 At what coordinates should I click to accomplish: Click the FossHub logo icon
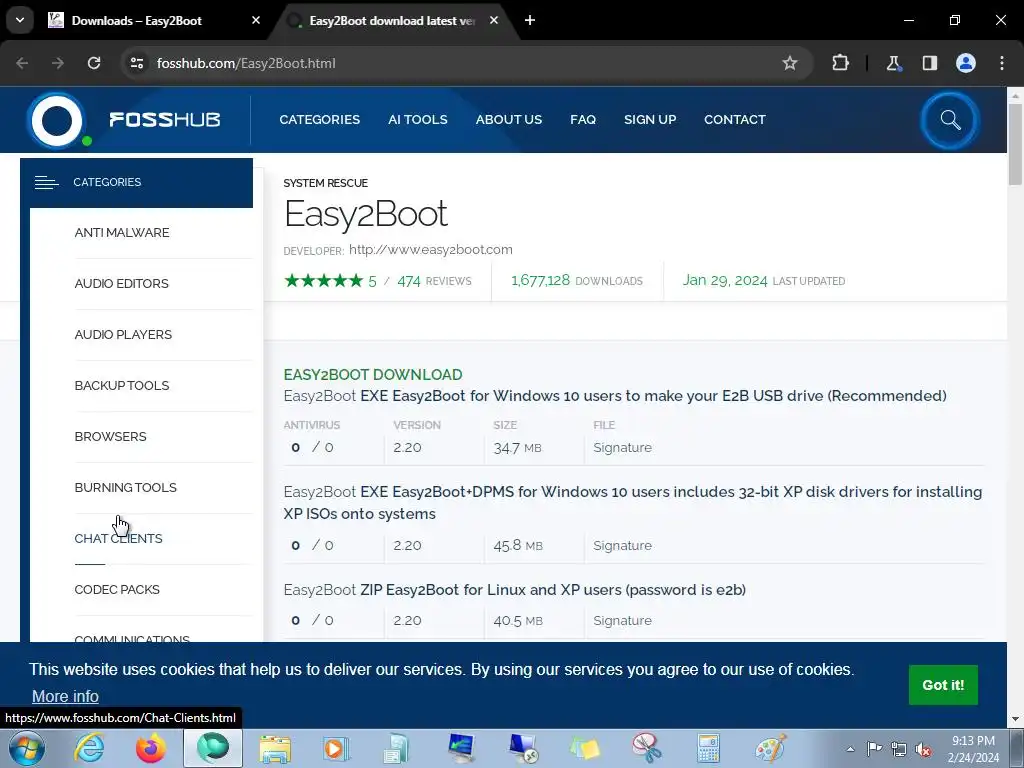click(57, 120)
